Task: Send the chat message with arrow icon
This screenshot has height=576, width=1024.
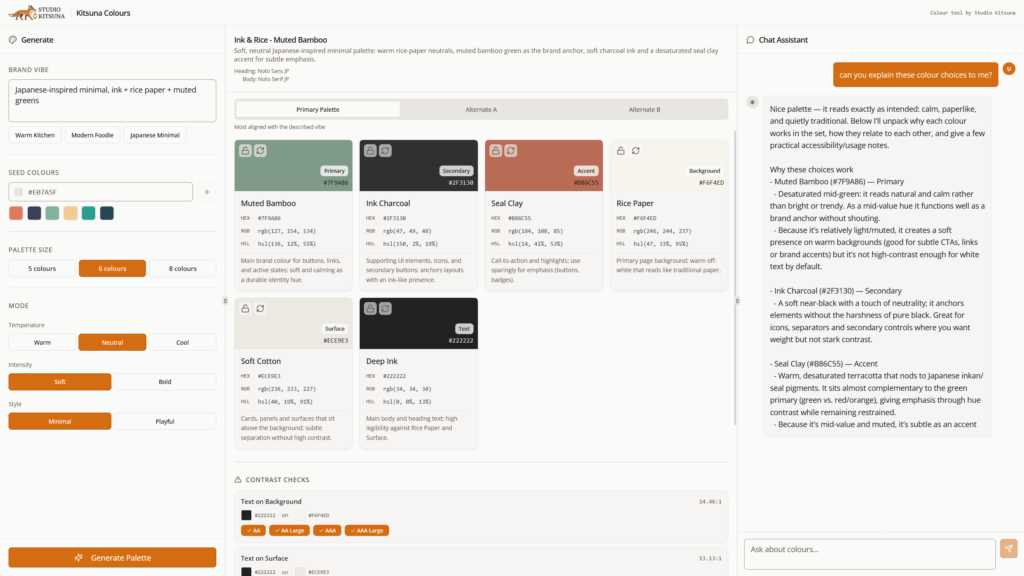Action: tap(1008, 548)
